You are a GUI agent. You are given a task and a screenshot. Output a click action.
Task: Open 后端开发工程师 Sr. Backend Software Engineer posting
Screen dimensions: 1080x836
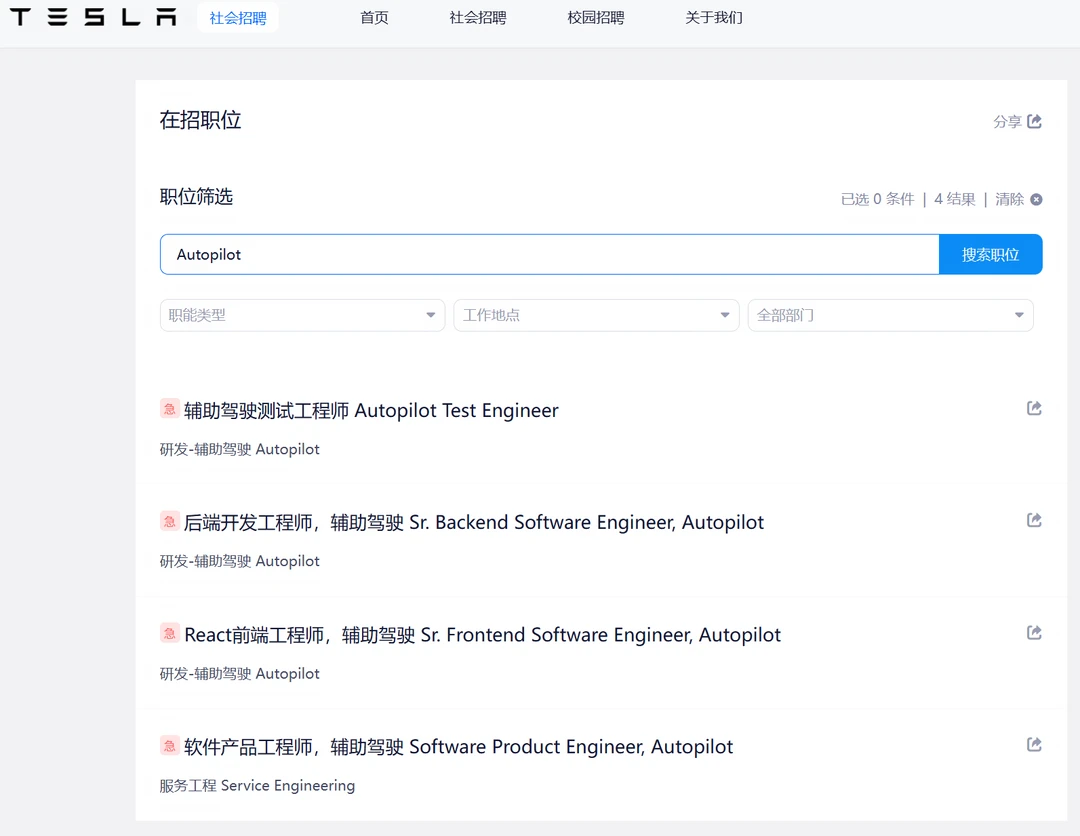tap(473, 523)
